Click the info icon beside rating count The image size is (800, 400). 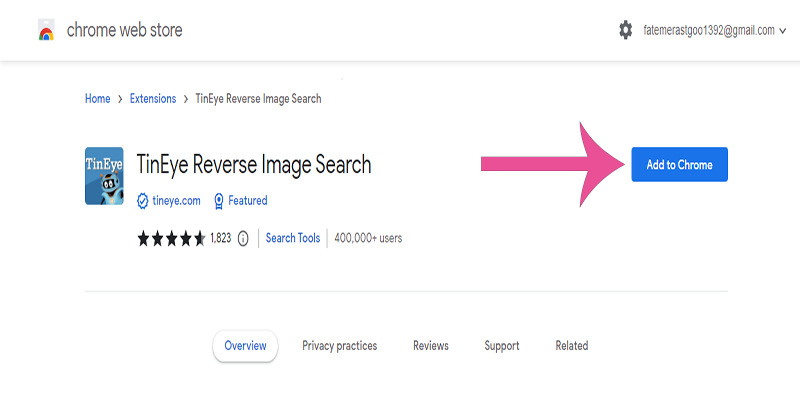pyautogui.click(x=243, y=238)
